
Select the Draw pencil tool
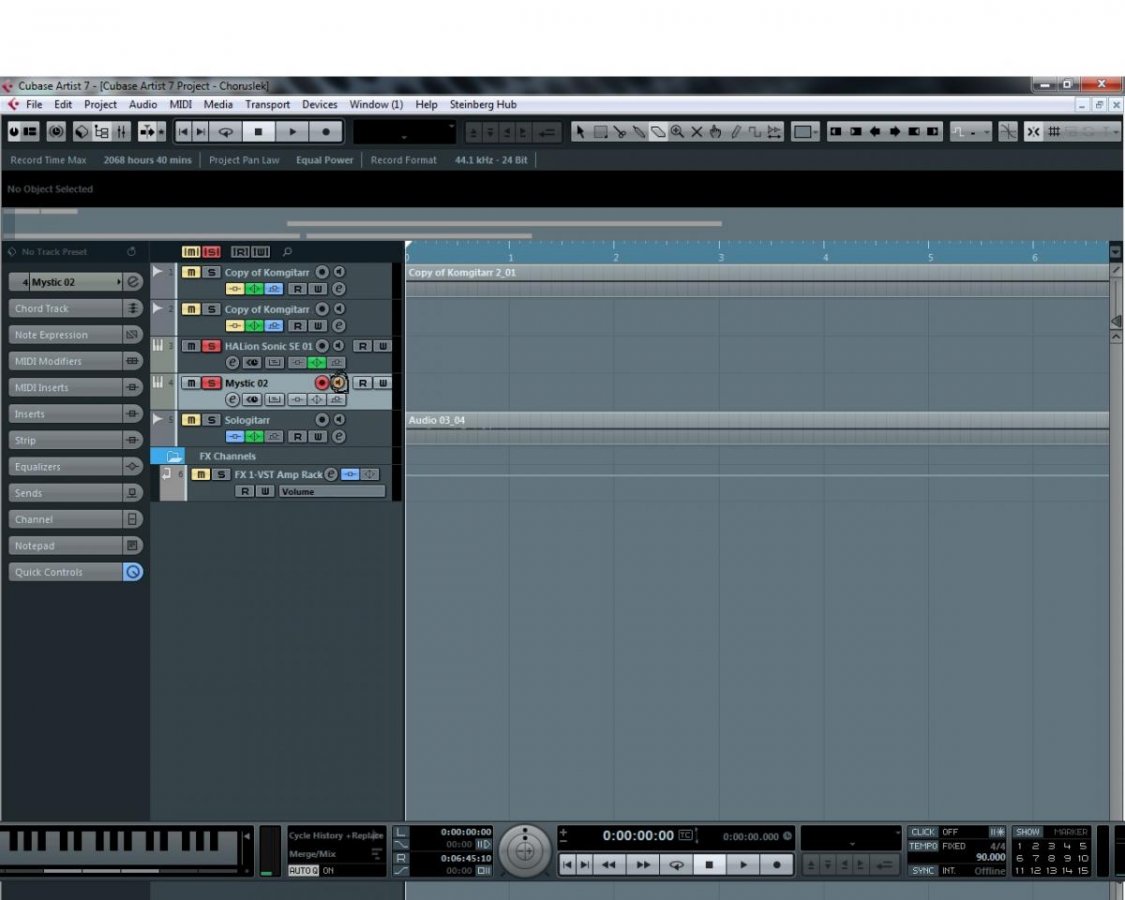(735, 132)
